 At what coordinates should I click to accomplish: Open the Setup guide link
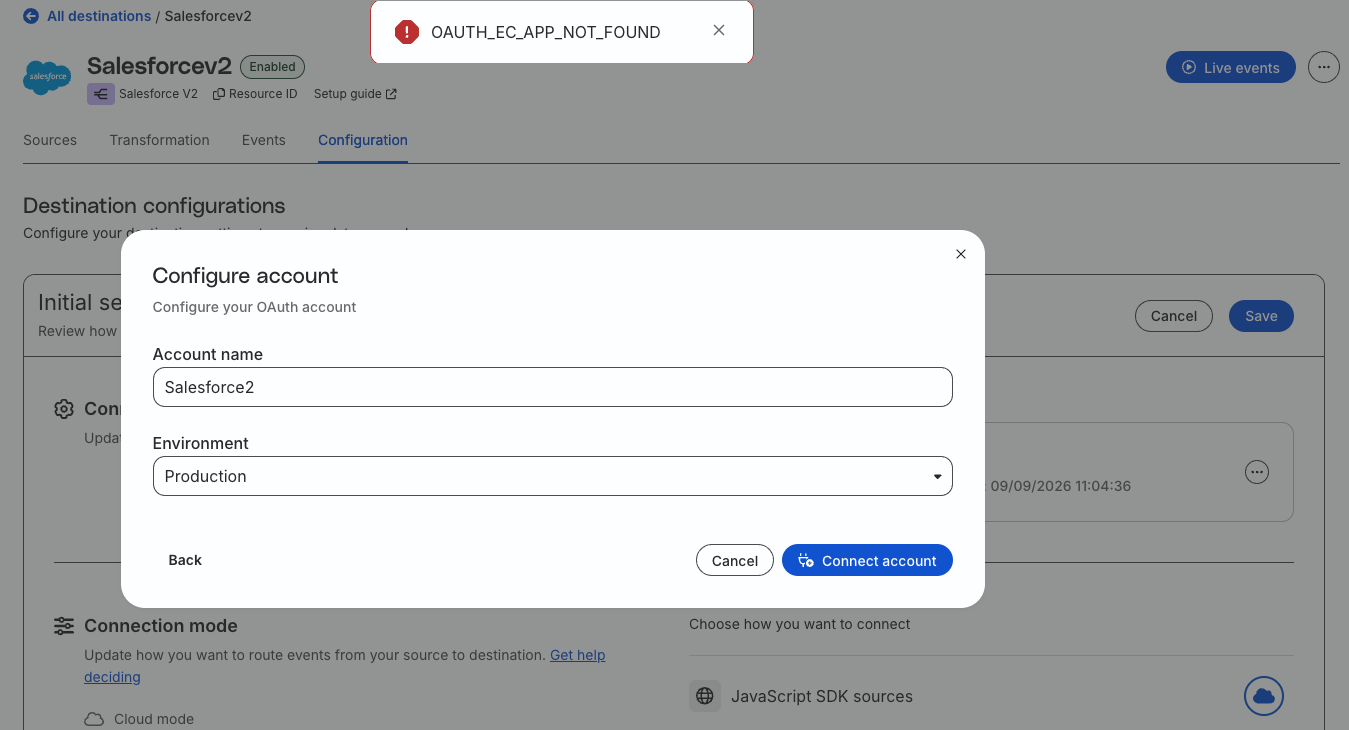tap(355, 94)
